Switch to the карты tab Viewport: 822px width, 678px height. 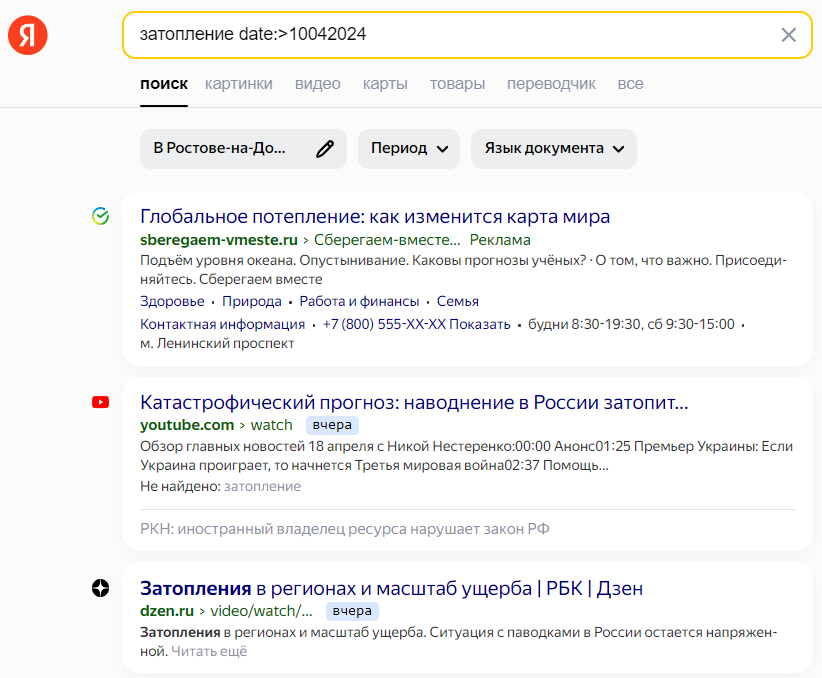click(x=385, y=84)
